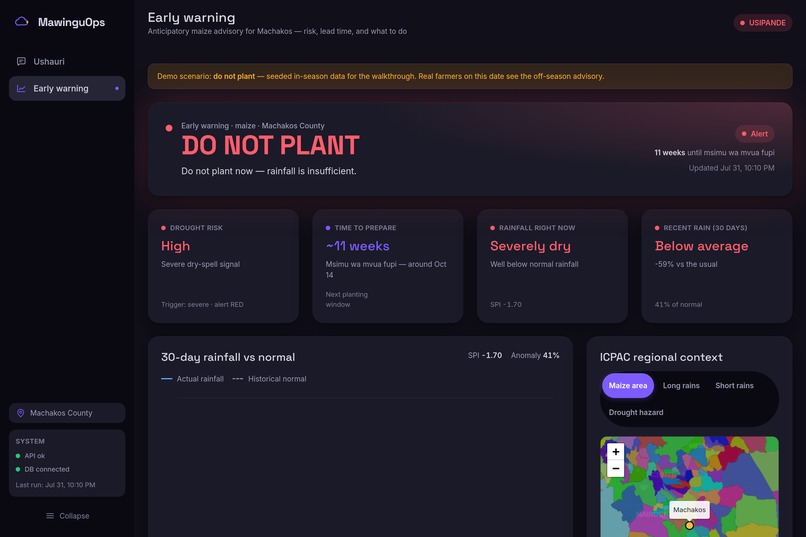806x537 pixels.
Task: Click the Time to Prepare ~11 weeks card
Action: [388, 266]
